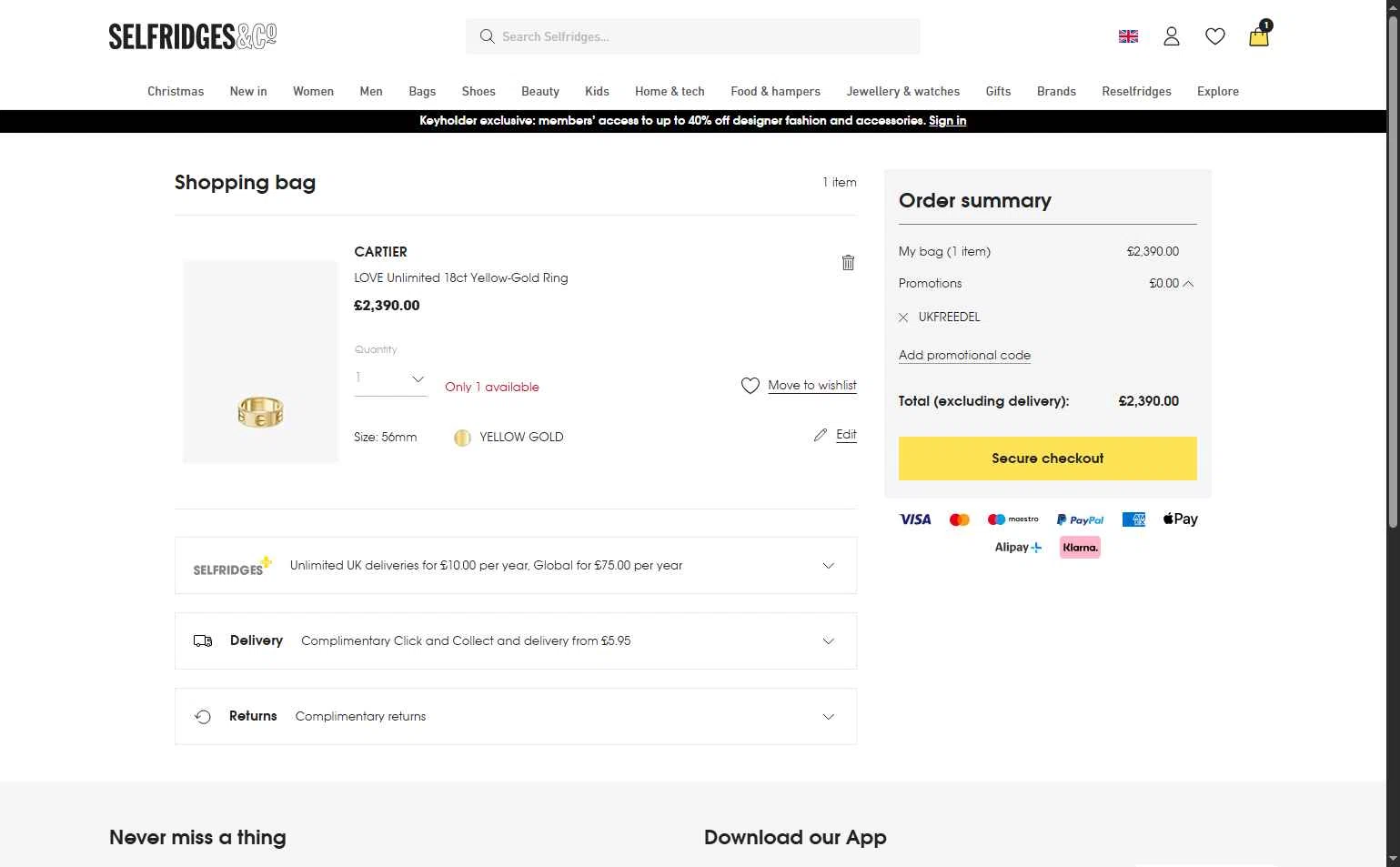Click the Mastercard payment logo
The image size is (1400, 867).
(960, 519)
